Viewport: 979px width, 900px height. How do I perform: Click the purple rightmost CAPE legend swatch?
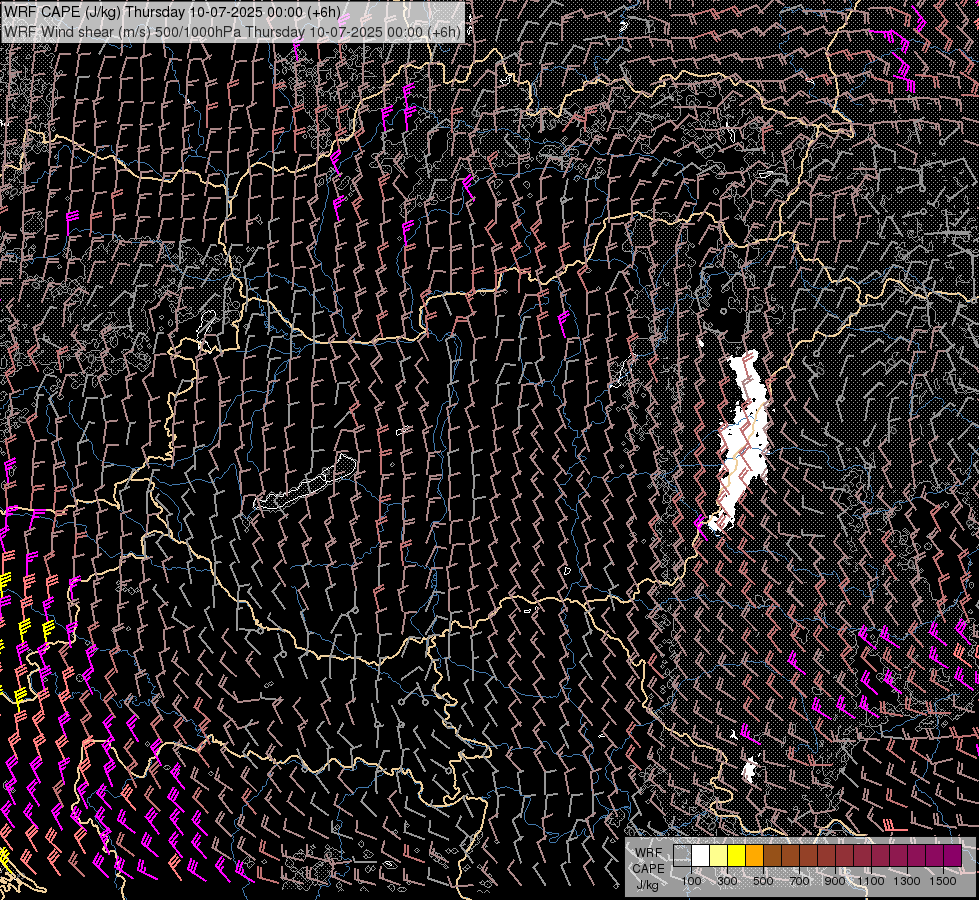tap(953, 856)
